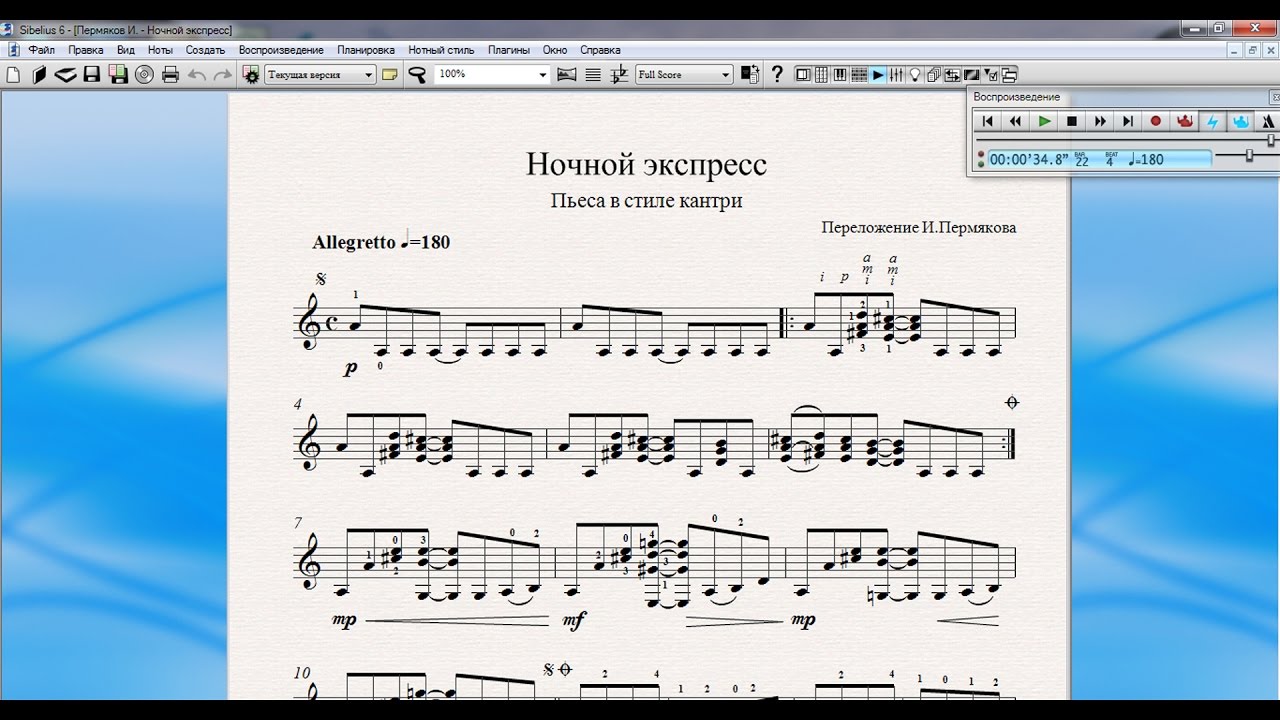Toggle the Playback window toolbar button
Screen dimensions: 1280x720
point(878,74)
